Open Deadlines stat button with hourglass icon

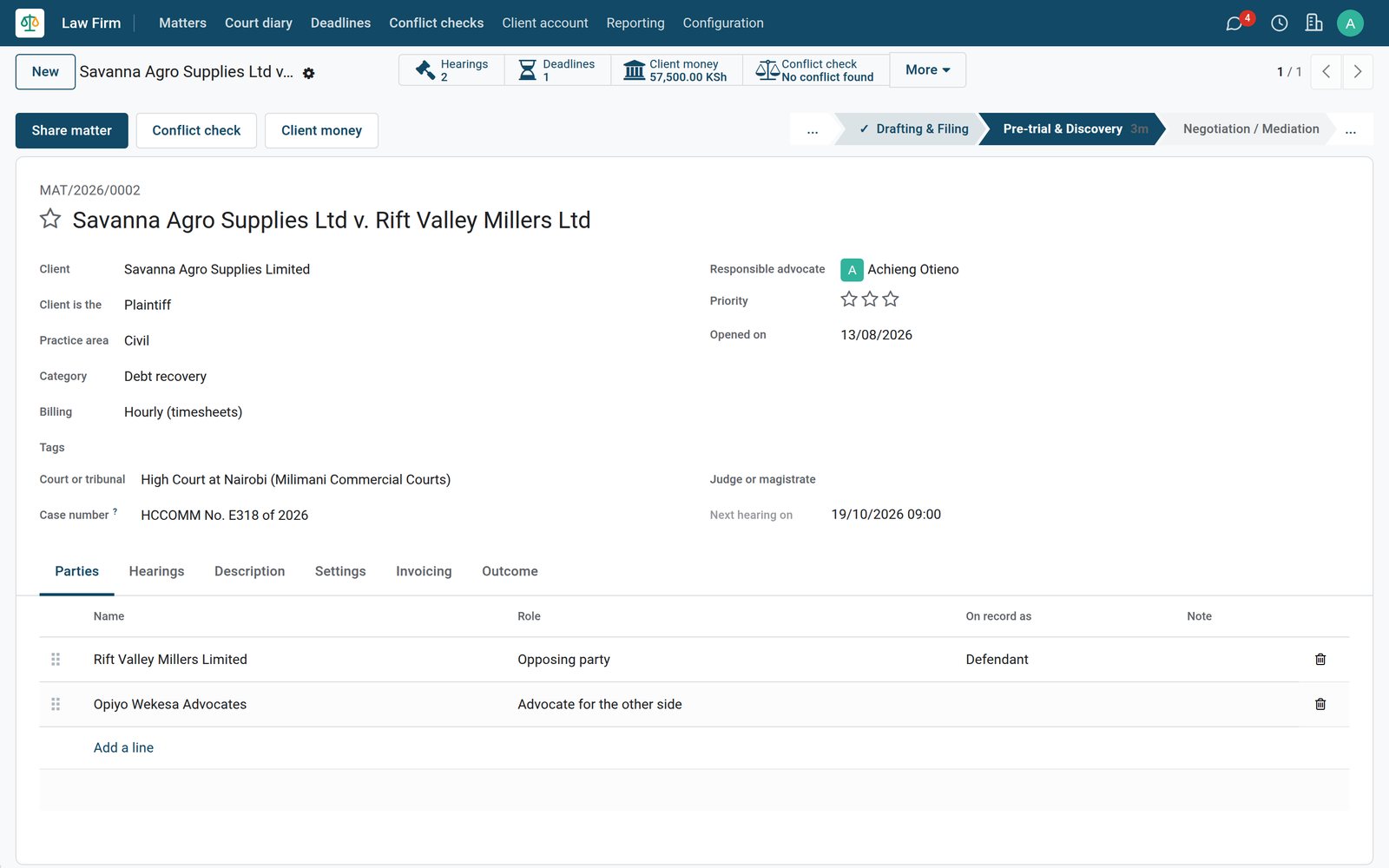557,70
